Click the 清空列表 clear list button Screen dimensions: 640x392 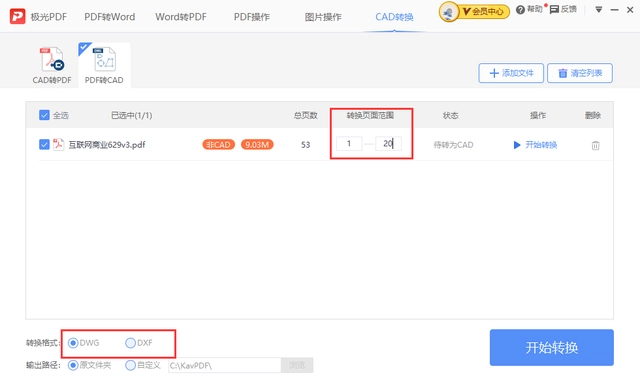580,73
